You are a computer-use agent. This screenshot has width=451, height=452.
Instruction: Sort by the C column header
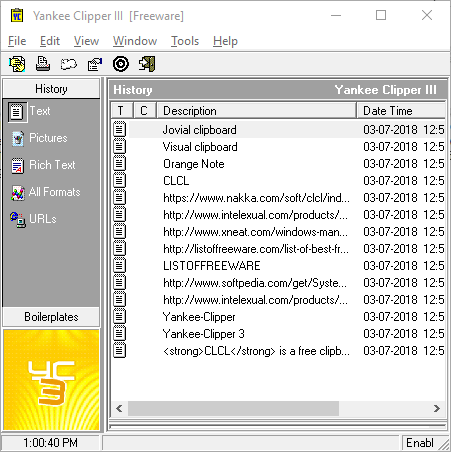pos(145,111)
